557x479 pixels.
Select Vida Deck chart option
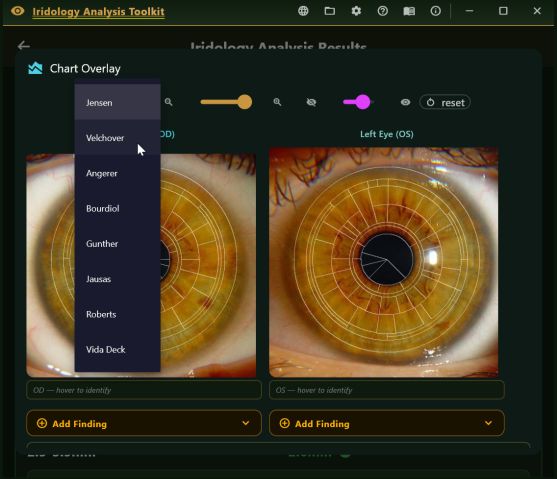(x=118, y=349)
